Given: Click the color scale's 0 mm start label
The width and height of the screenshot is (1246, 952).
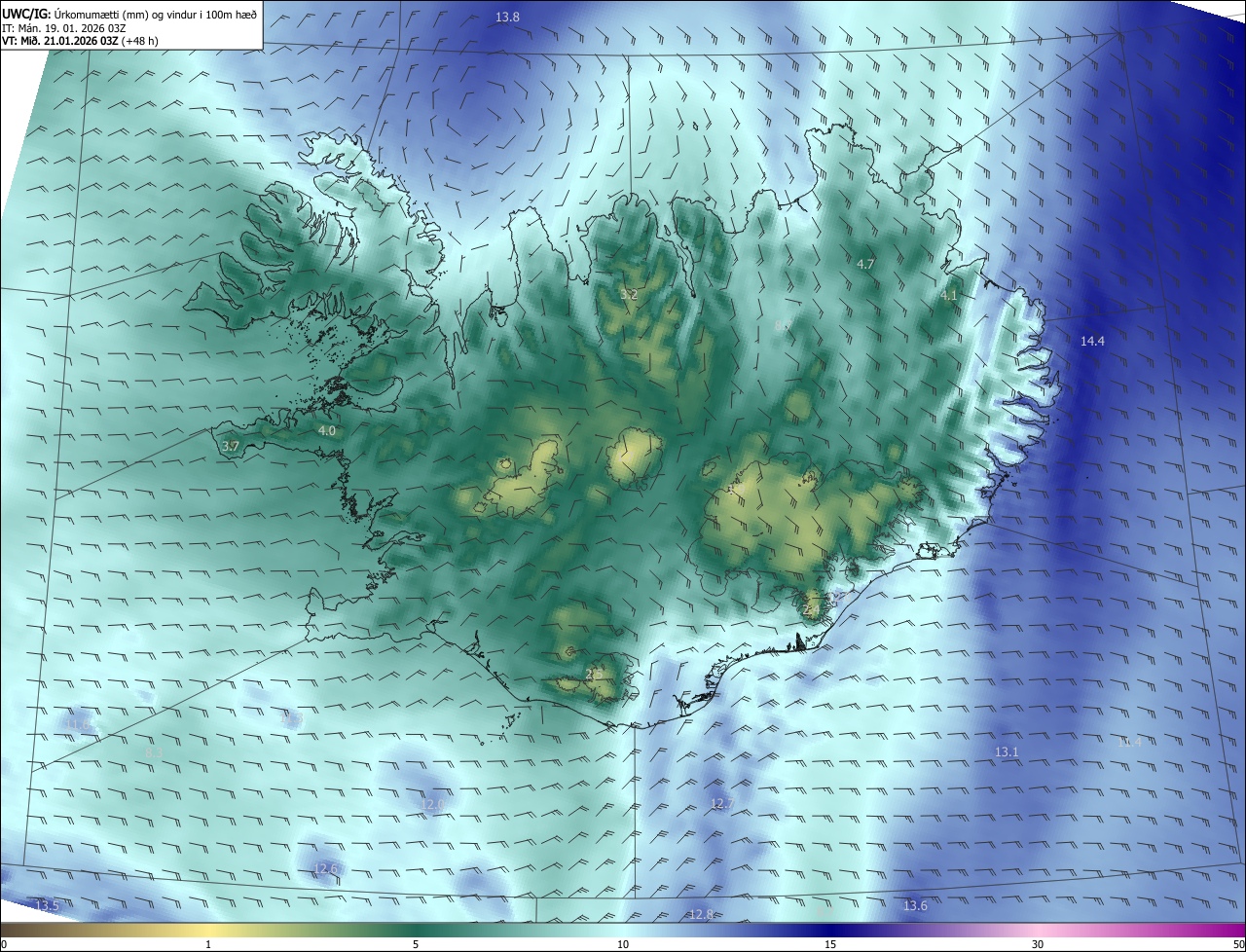Looking at the screenshot, I should (x=4, y=944).
